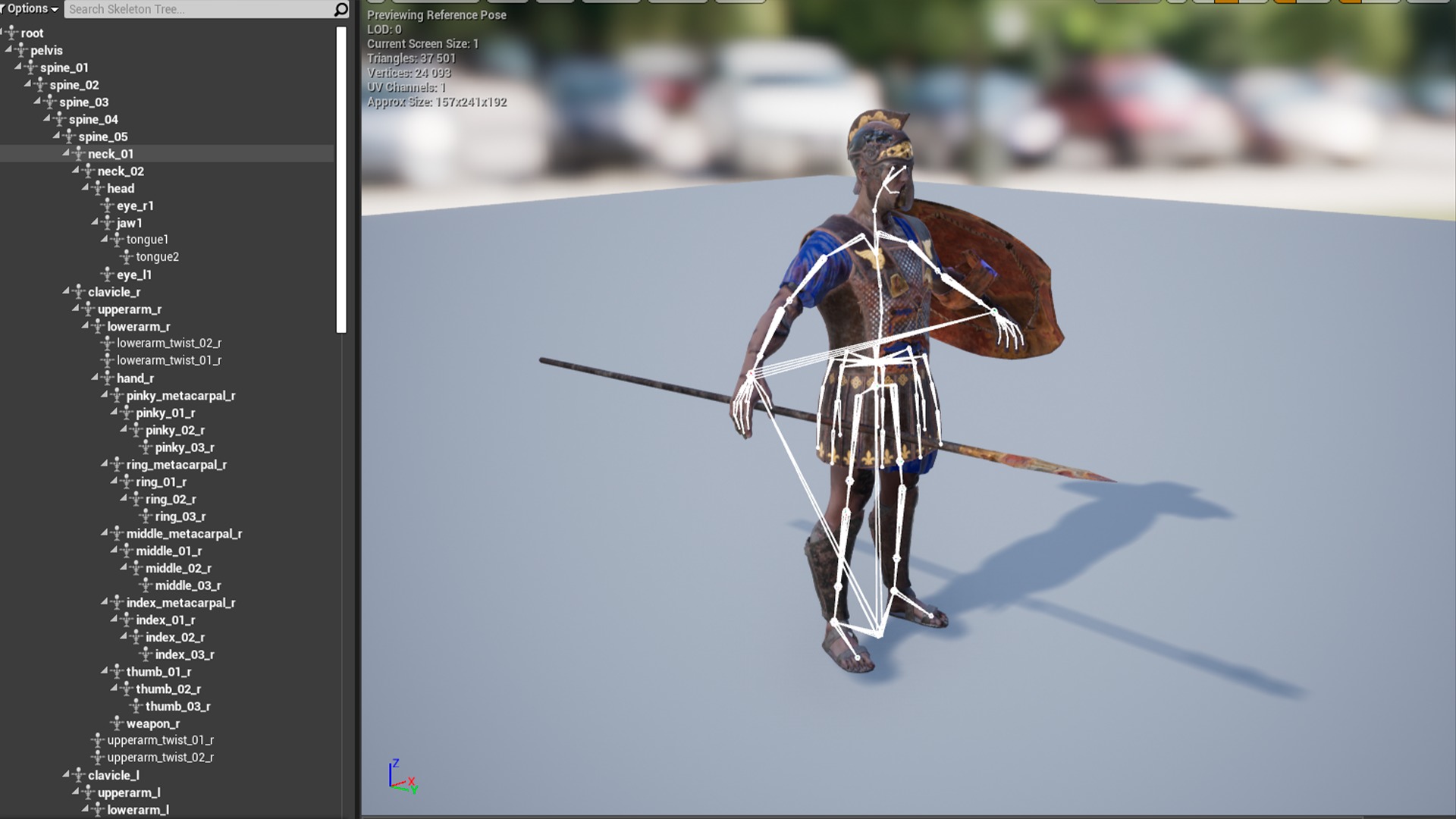1456x819 pixels.
Task: Click the bone icon beside tongue2
Action: [127, 257]
